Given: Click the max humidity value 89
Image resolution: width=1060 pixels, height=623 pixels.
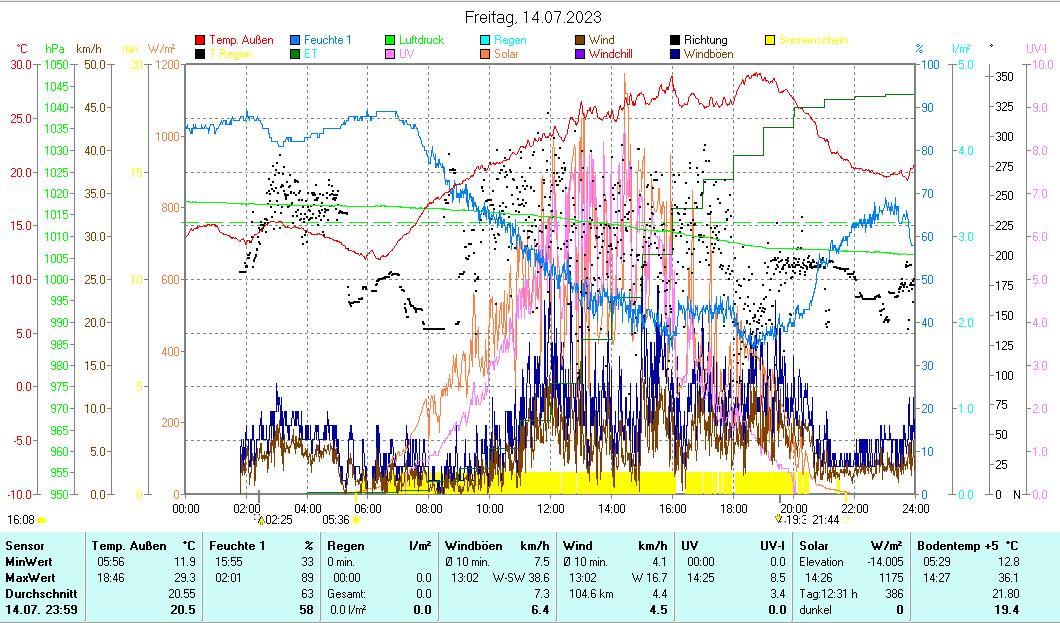Looking at the screenshot, I should [307, 578].
